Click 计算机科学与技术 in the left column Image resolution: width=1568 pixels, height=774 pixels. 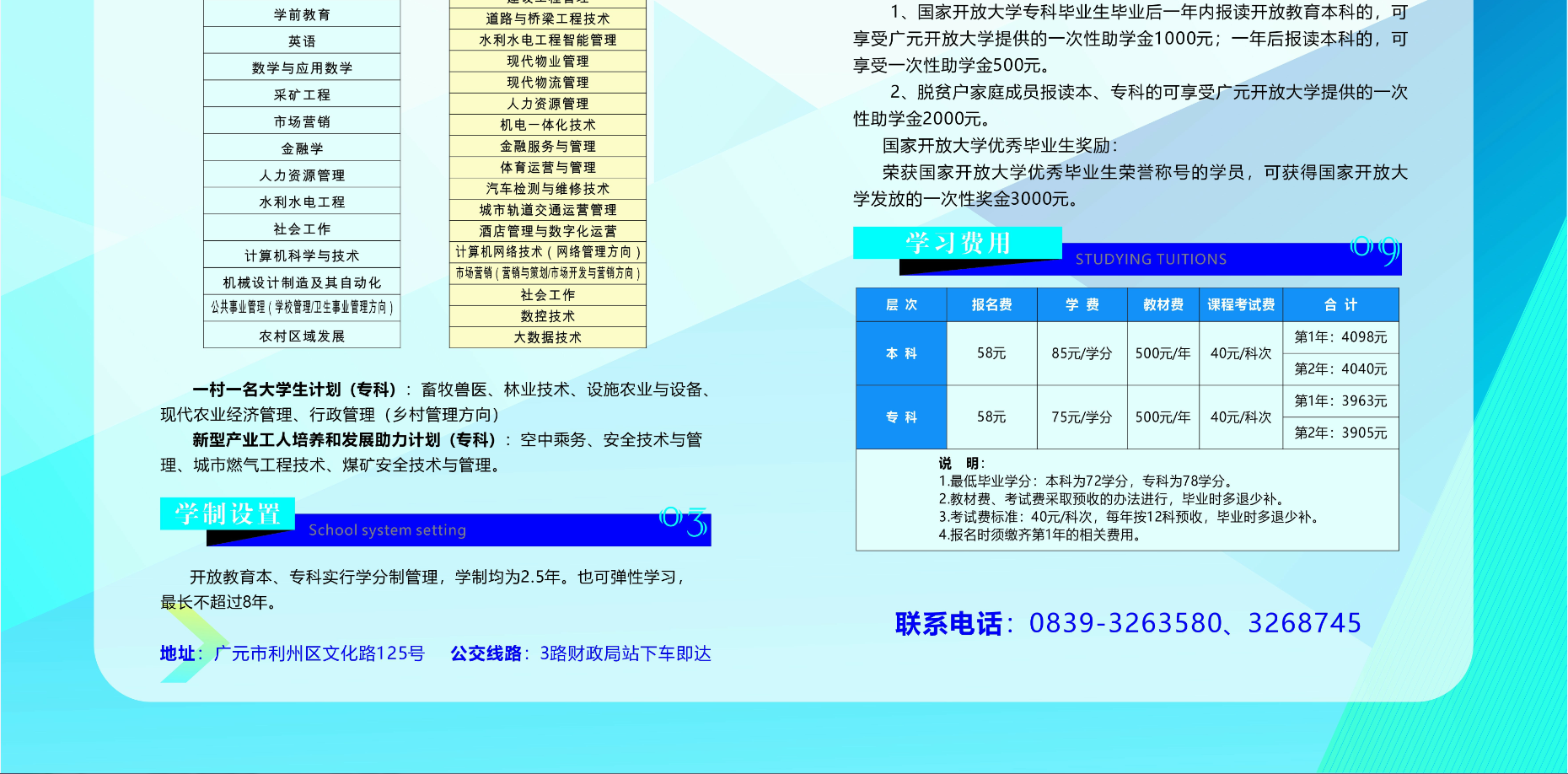tap(301, 254)
